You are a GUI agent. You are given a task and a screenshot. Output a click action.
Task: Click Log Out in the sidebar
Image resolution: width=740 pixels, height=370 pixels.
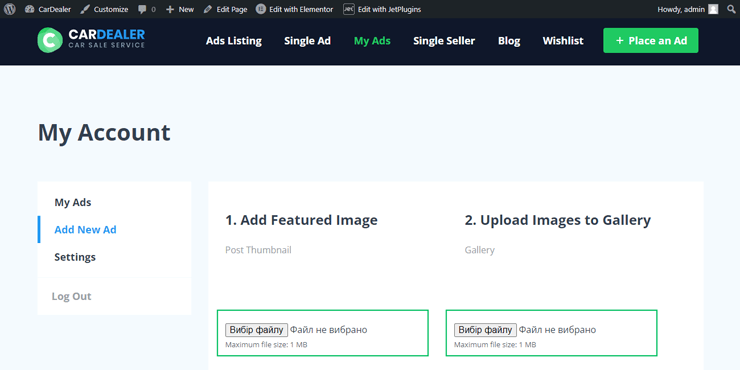click(71, 296)
